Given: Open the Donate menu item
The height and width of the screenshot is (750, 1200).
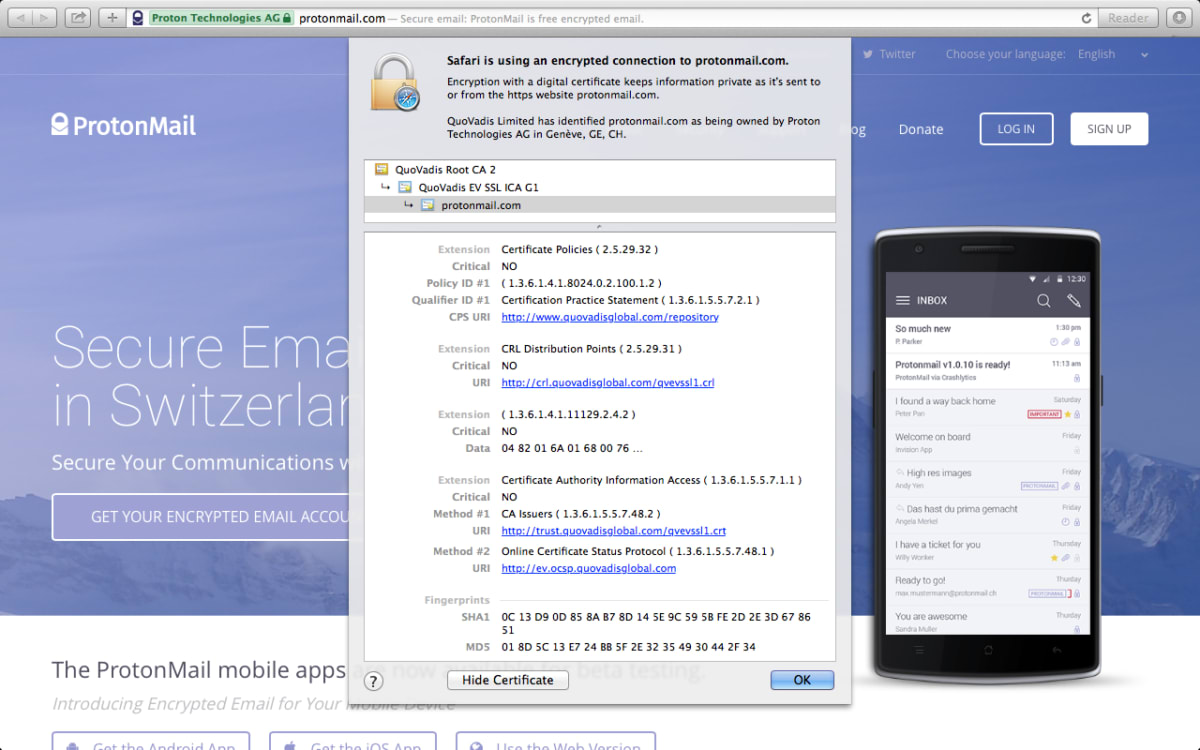Looking at the screenshot, I should (x=920, y=129).
